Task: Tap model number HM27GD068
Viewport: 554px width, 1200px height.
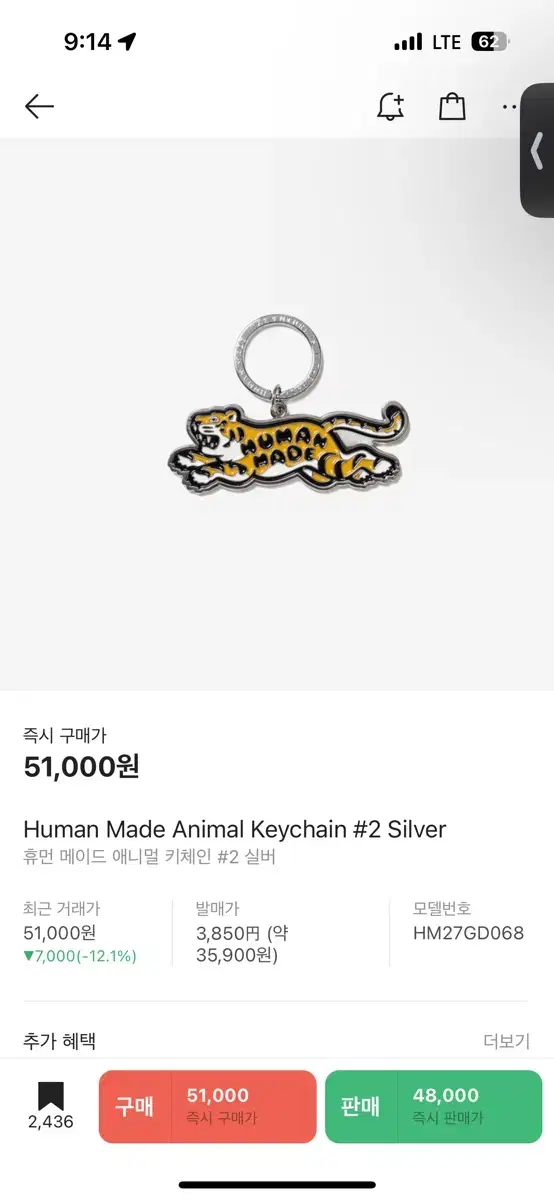Action: 468,933
